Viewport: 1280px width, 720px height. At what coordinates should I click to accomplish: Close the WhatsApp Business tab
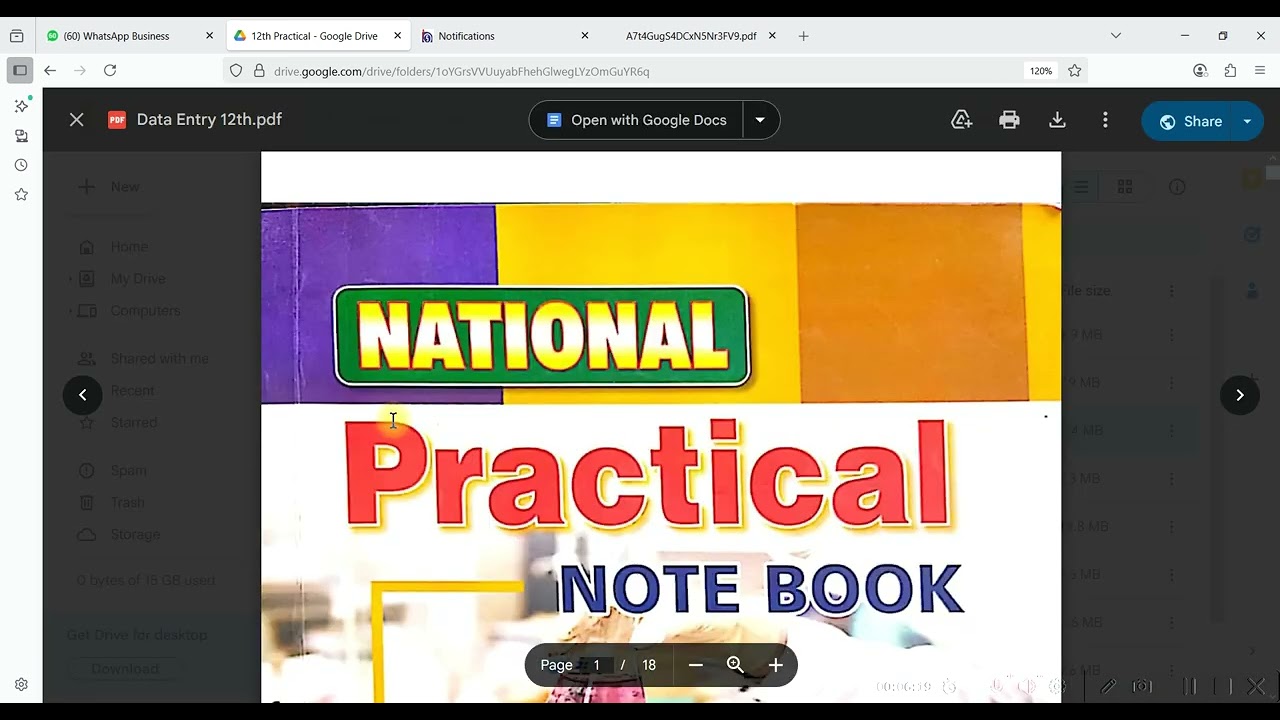click(209, 36)
